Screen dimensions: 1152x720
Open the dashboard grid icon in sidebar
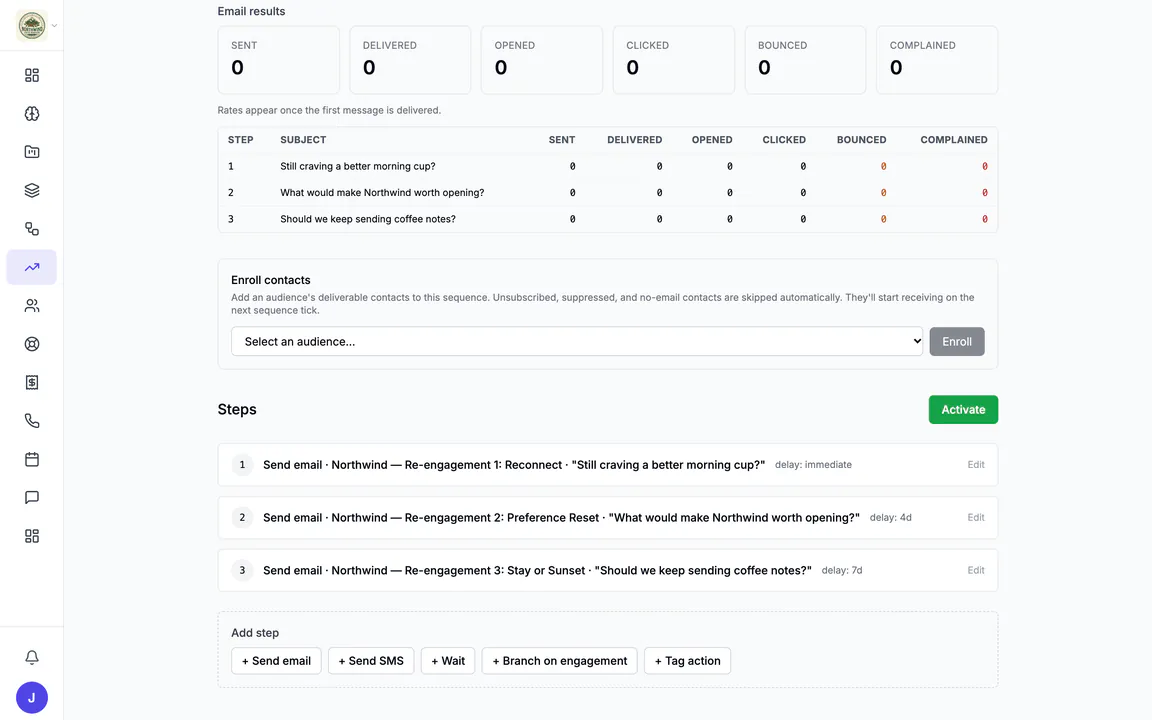point(32,75)
